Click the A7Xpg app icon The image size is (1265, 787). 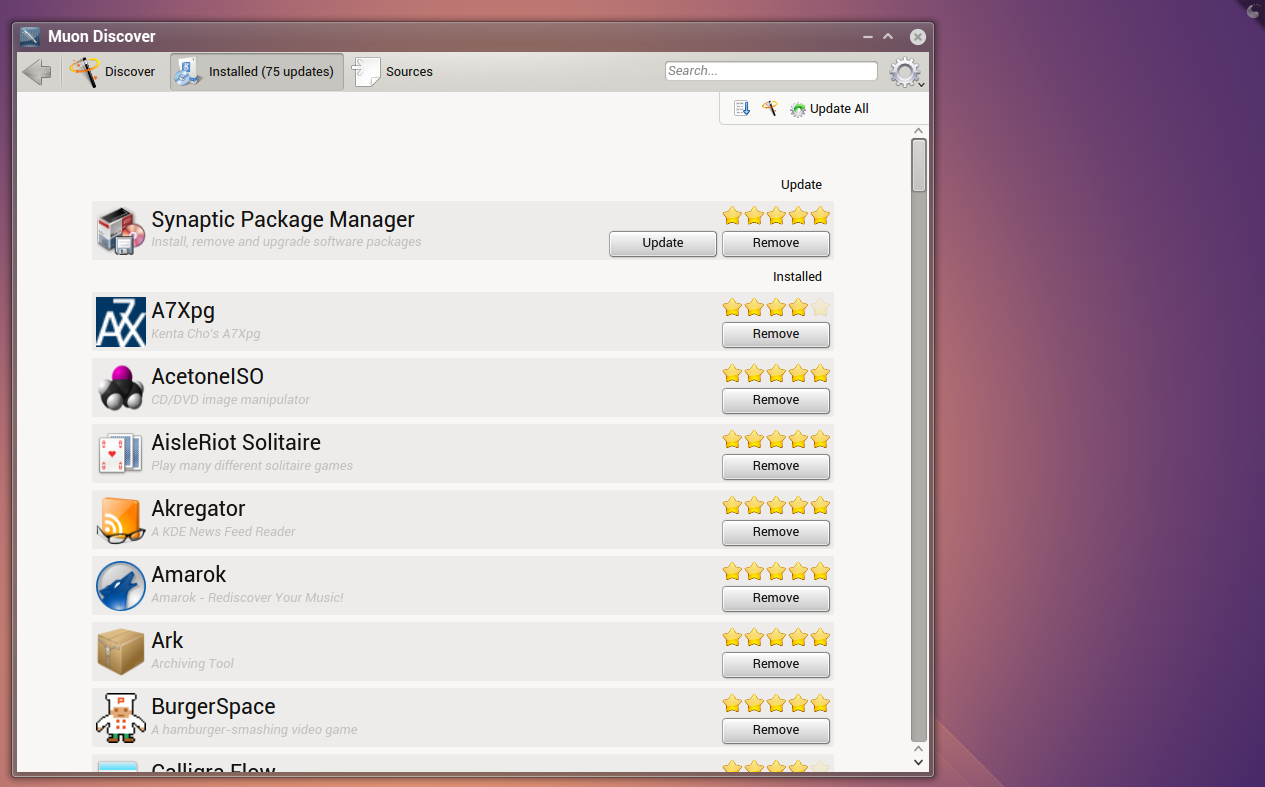tap(121, 322)
